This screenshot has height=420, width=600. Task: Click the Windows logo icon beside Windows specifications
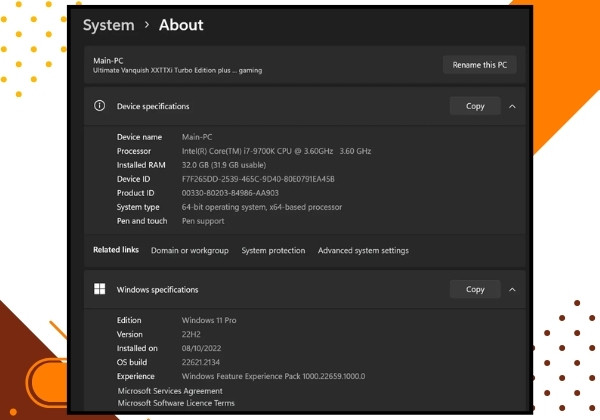tap(99, 289)
